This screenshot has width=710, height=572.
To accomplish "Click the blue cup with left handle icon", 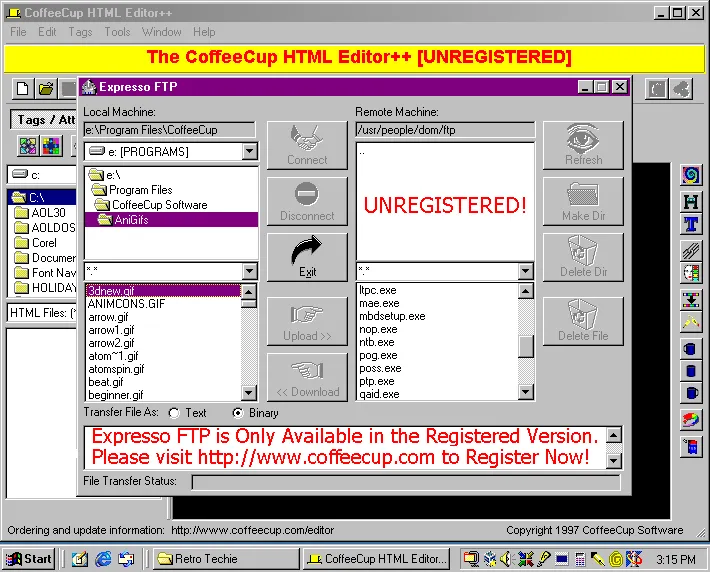I will 691,349.
